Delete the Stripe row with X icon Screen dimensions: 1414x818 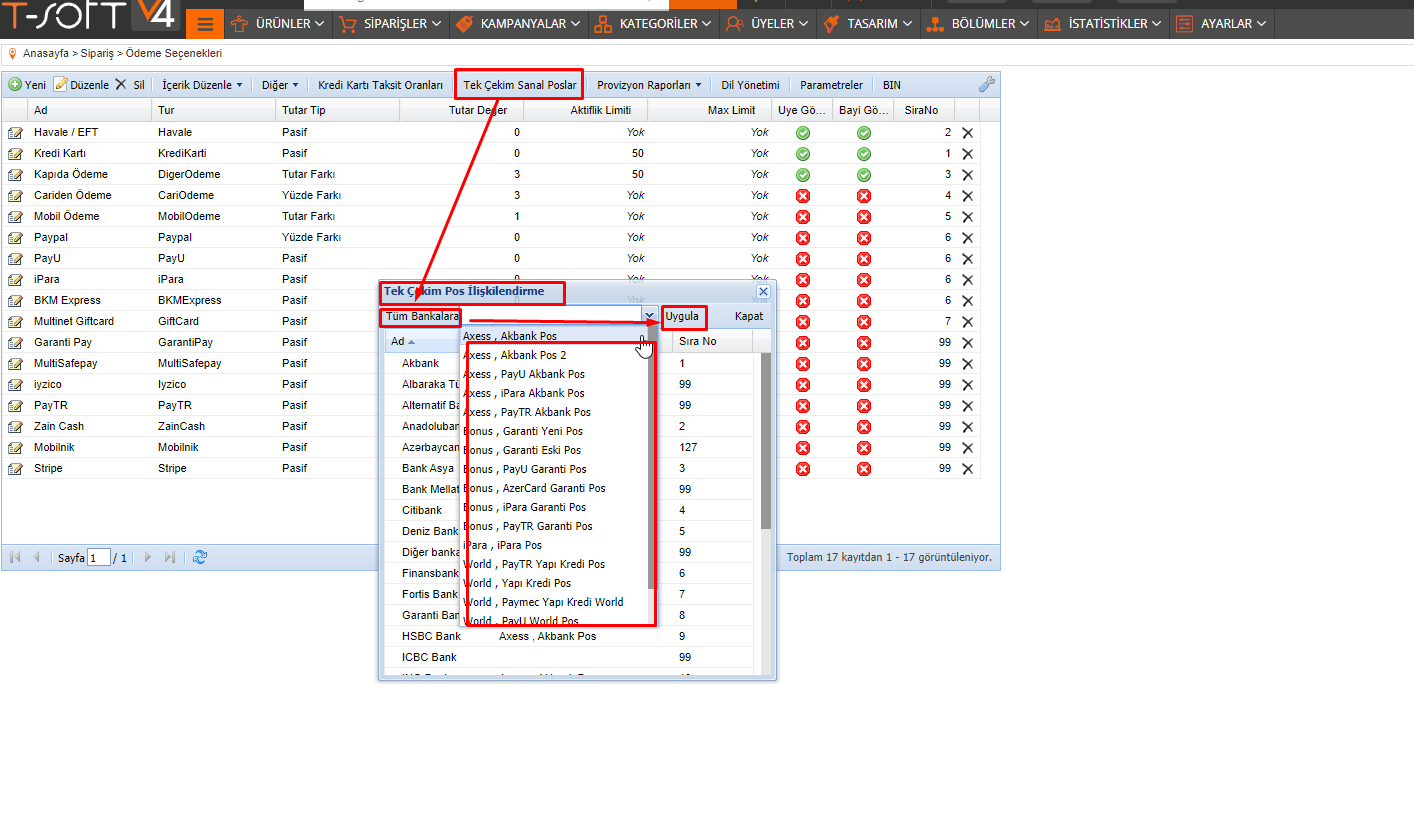(967, 468)
